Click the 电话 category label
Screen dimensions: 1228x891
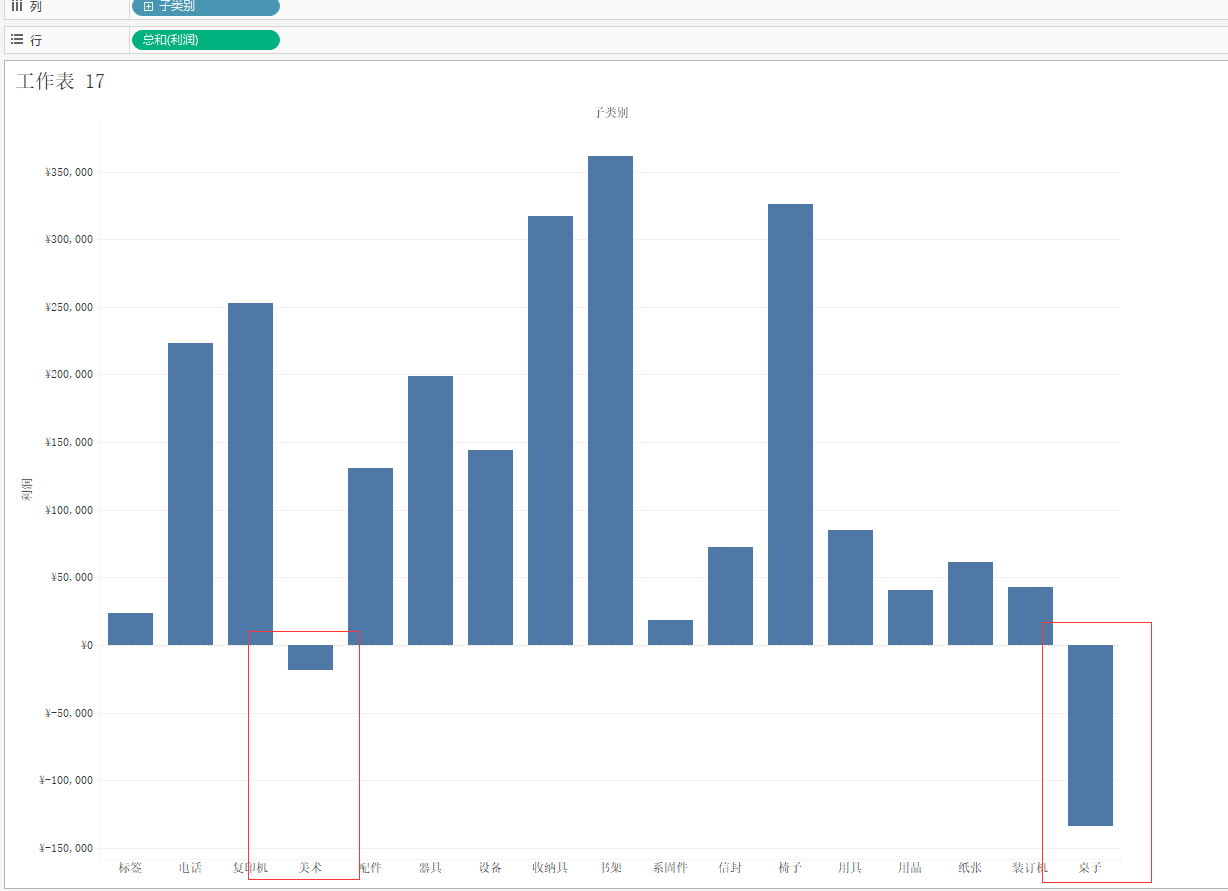click(x=190, y=867)
